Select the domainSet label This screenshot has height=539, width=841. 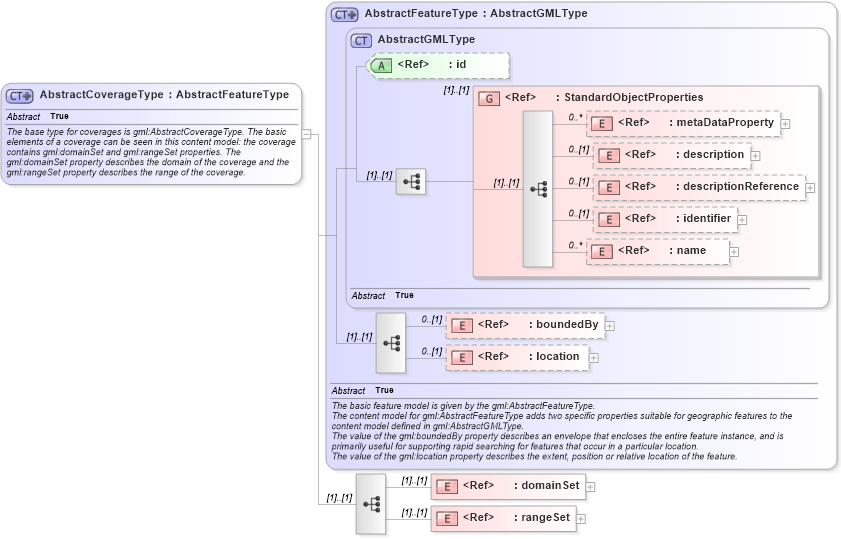coord(547,485)
